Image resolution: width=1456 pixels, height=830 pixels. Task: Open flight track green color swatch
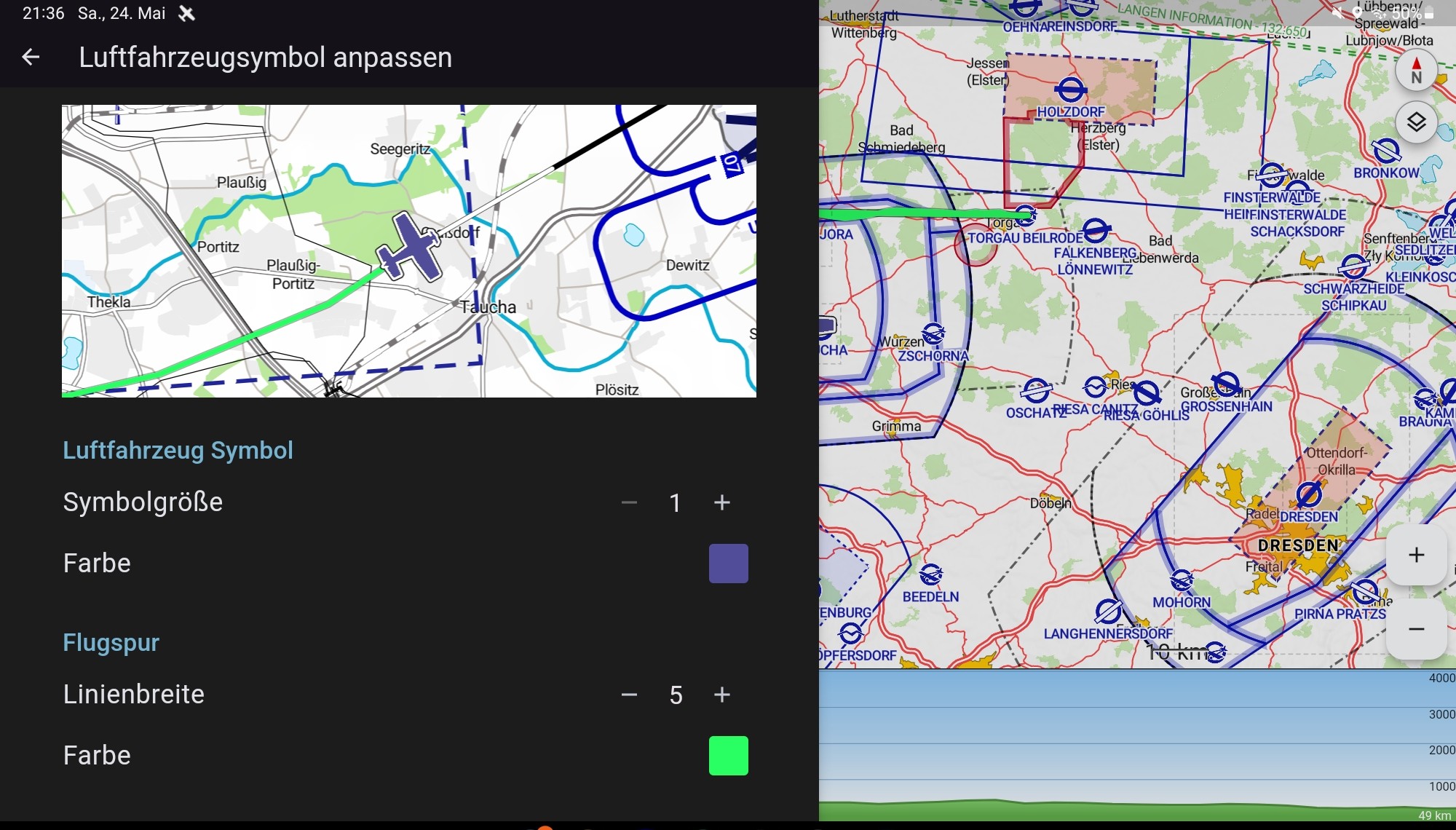[x=728, y=756]
